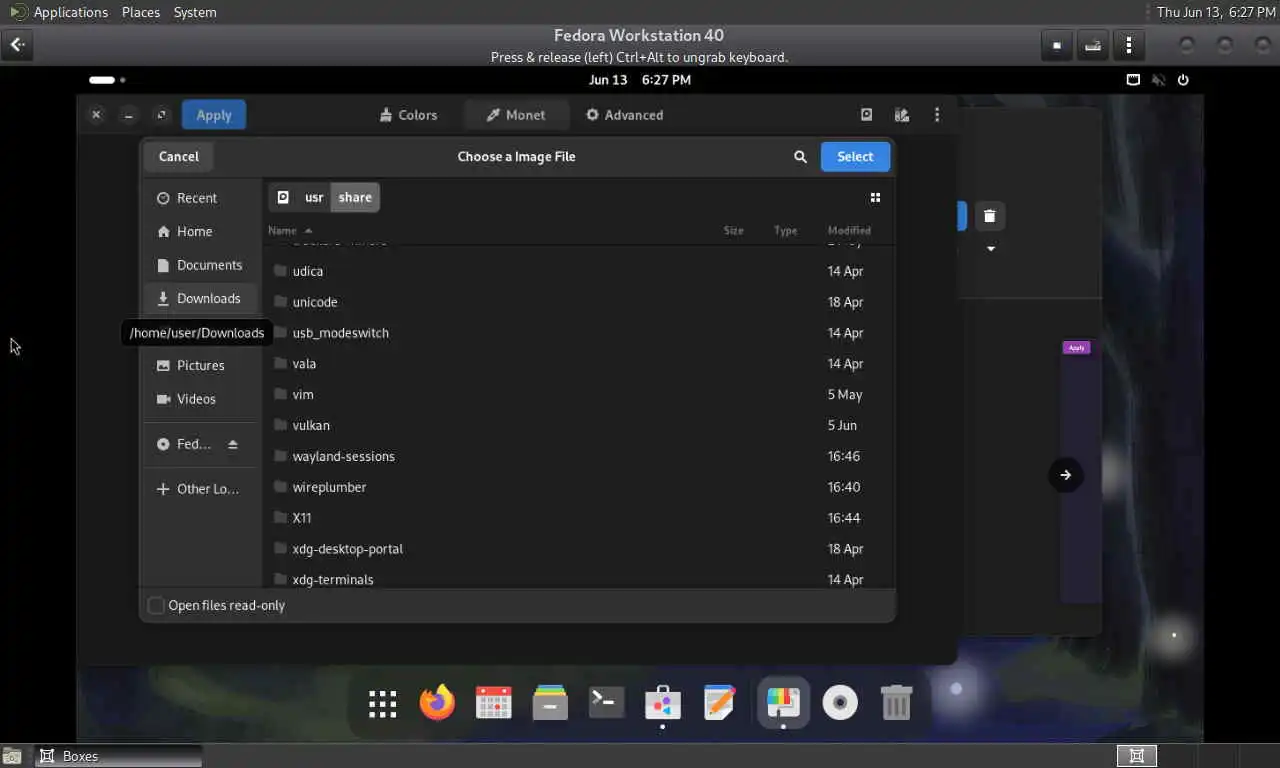Open the Gradience three-dot main menu
This screenshot has width=1280, height=768.
coord(937,115)
